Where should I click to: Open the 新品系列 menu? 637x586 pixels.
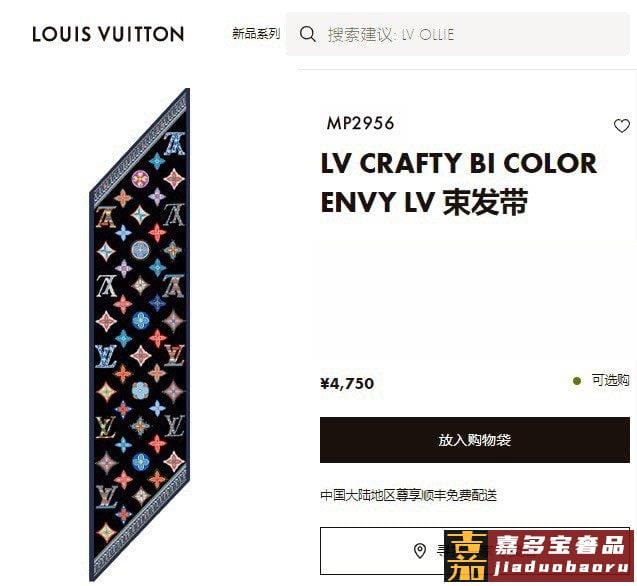[x=256, y=34]
